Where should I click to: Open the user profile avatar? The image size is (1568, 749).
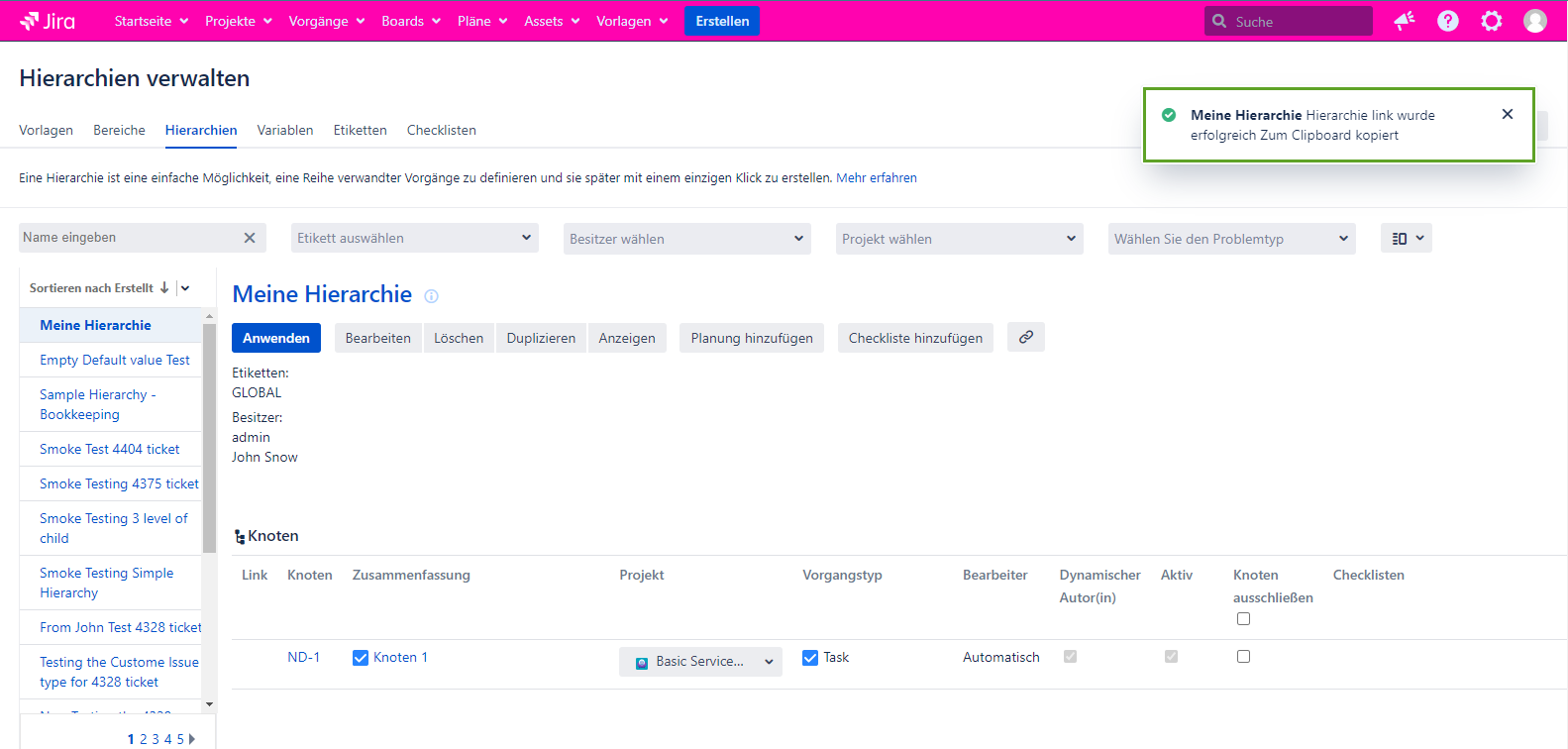point(1535,21)
